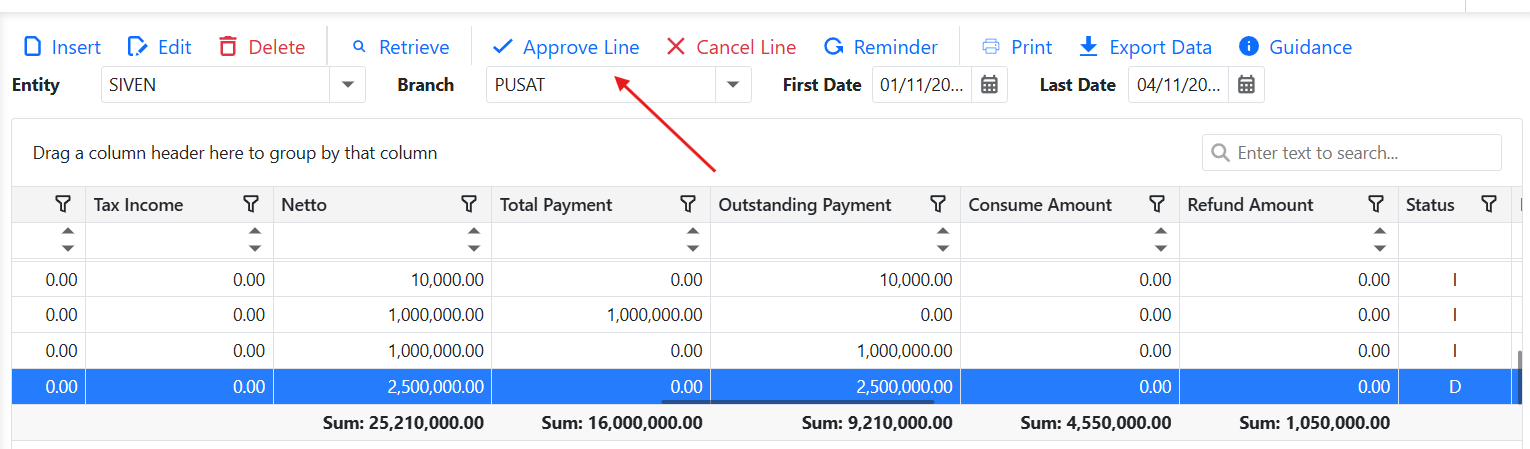This screenshot has height=449, width=1530.
Task: Click Refund Amount sum 1,050,000.00
Action: 1314,424
